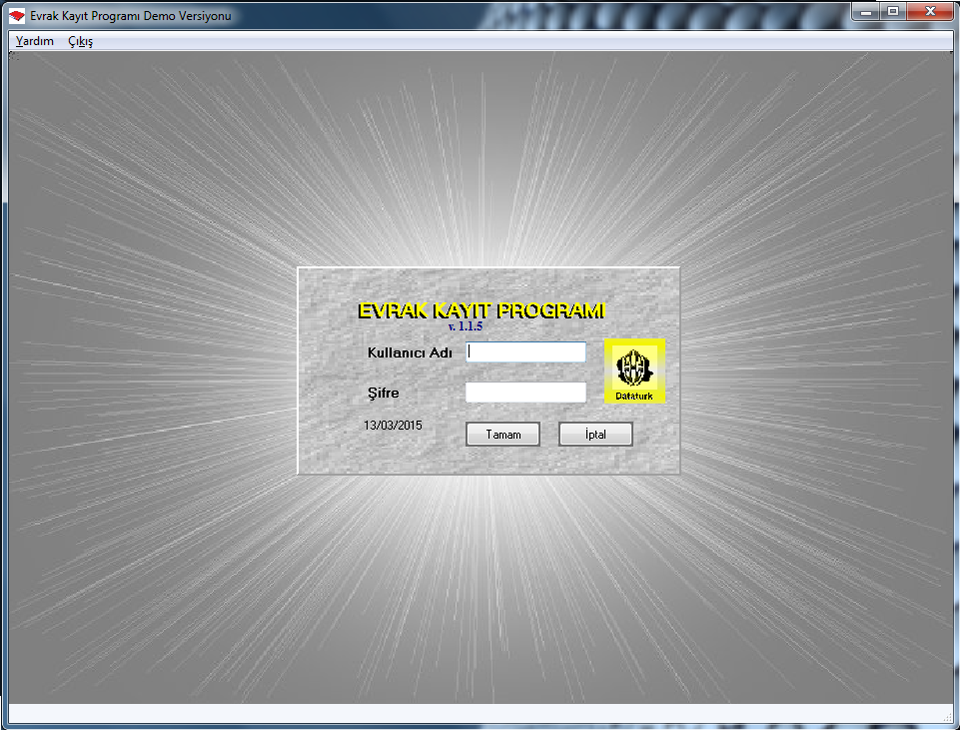Focus the Kullanıcı Adı input field
The height and width of the screenshot is (730, 960).
tap(525, 352)
